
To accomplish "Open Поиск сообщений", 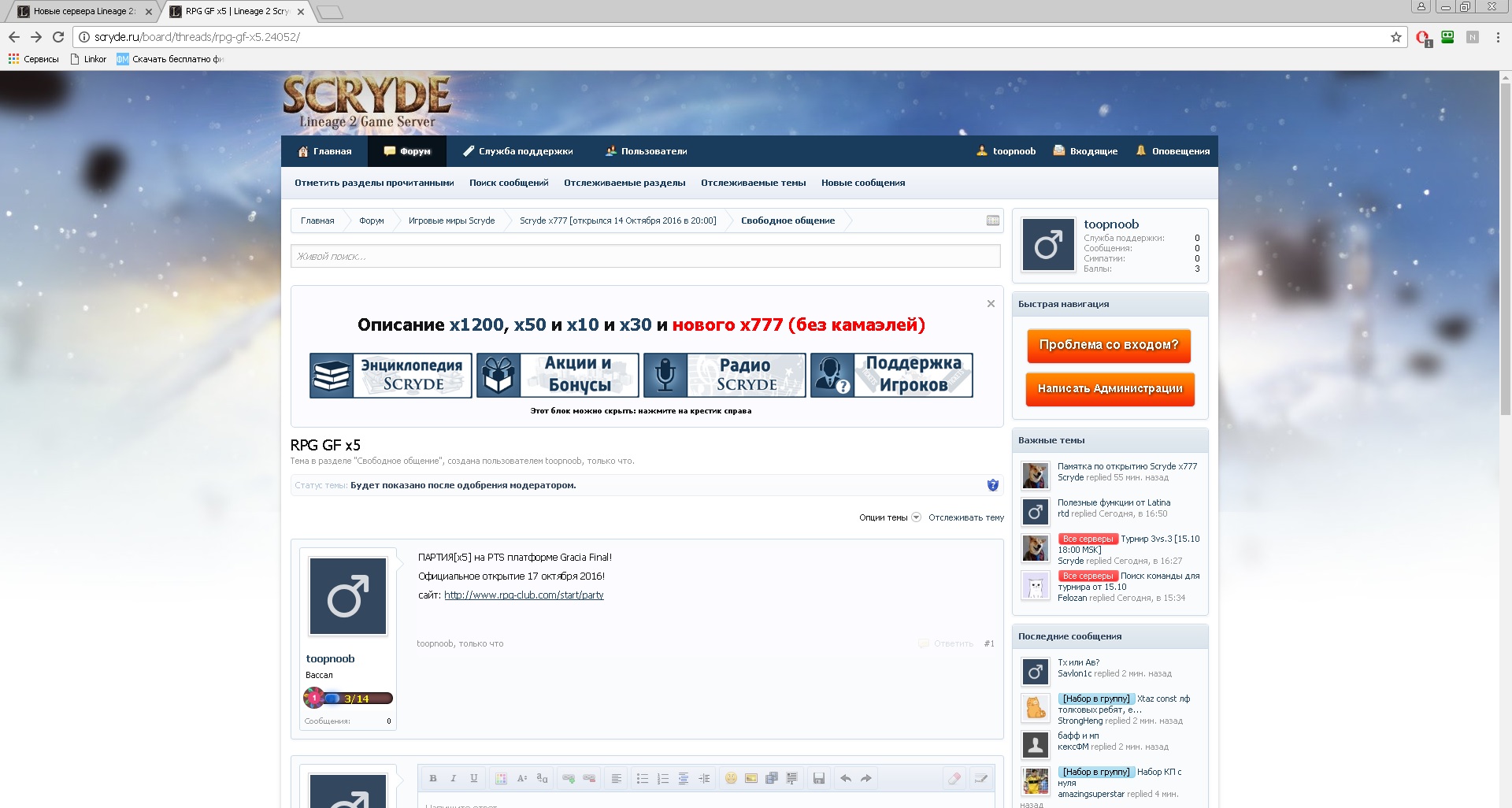I will point(509,183).
